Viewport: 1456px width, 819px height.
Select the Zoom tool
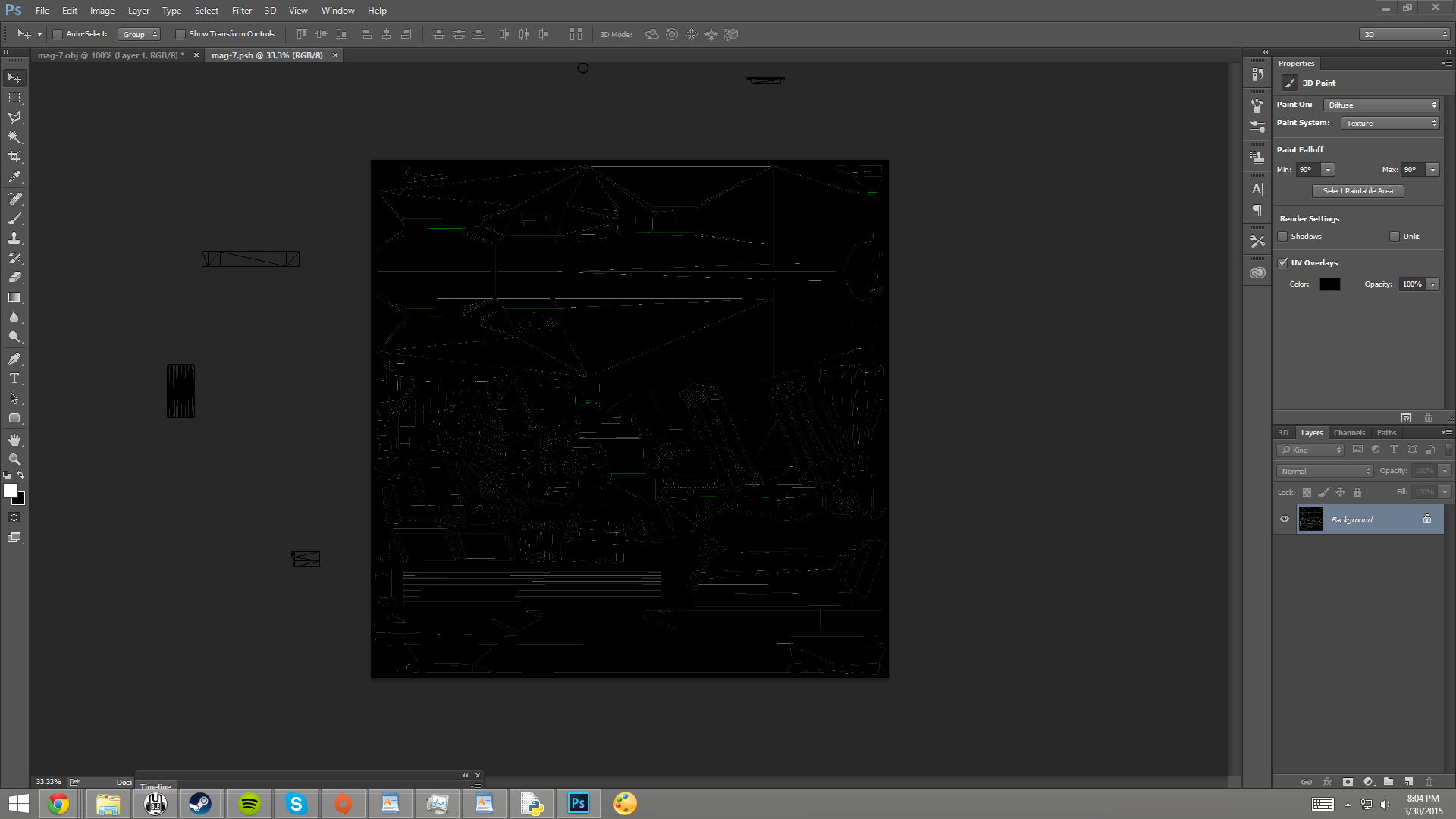click(x=14, y=460)
